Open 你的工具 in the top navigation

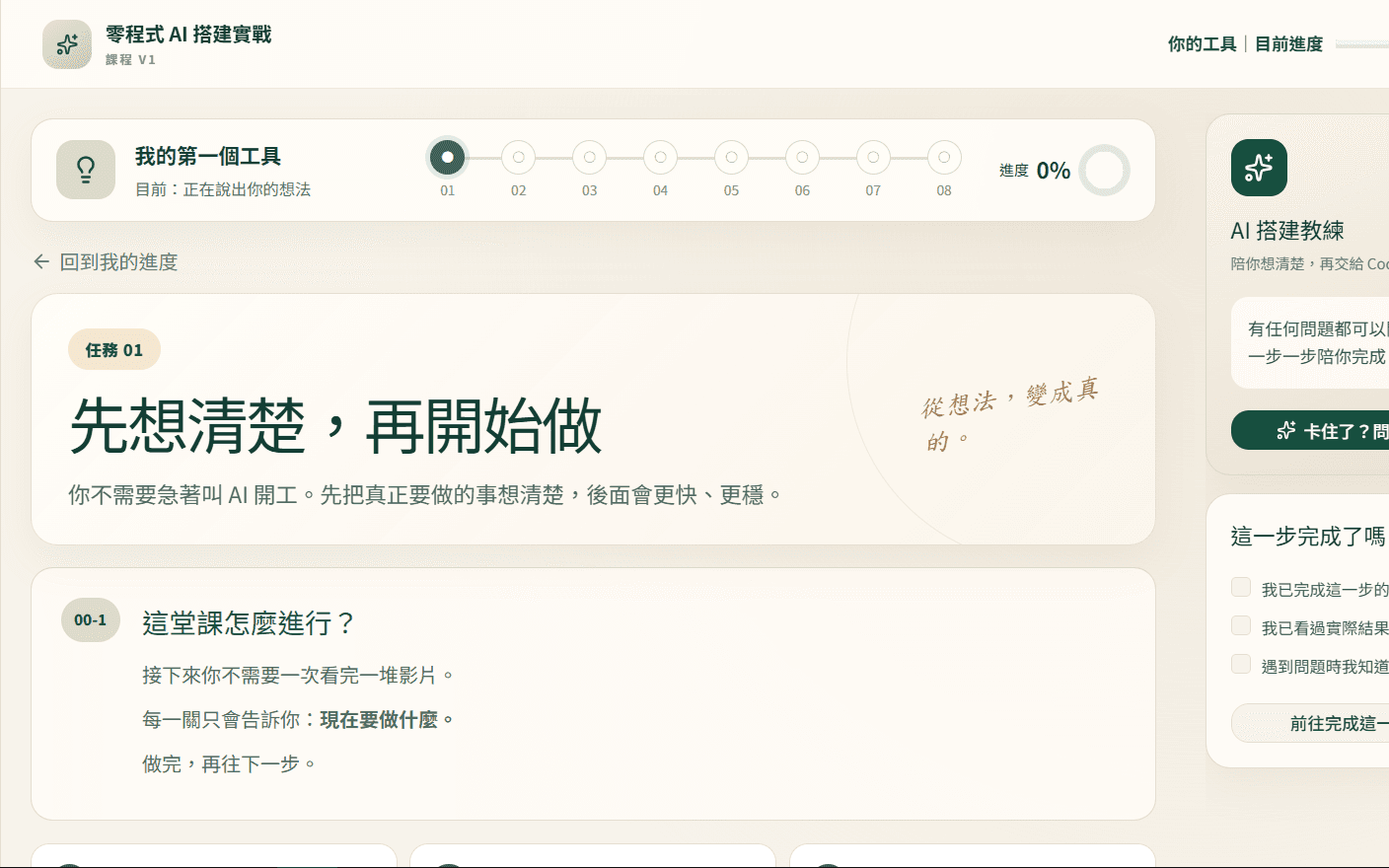coord(1202,44)
